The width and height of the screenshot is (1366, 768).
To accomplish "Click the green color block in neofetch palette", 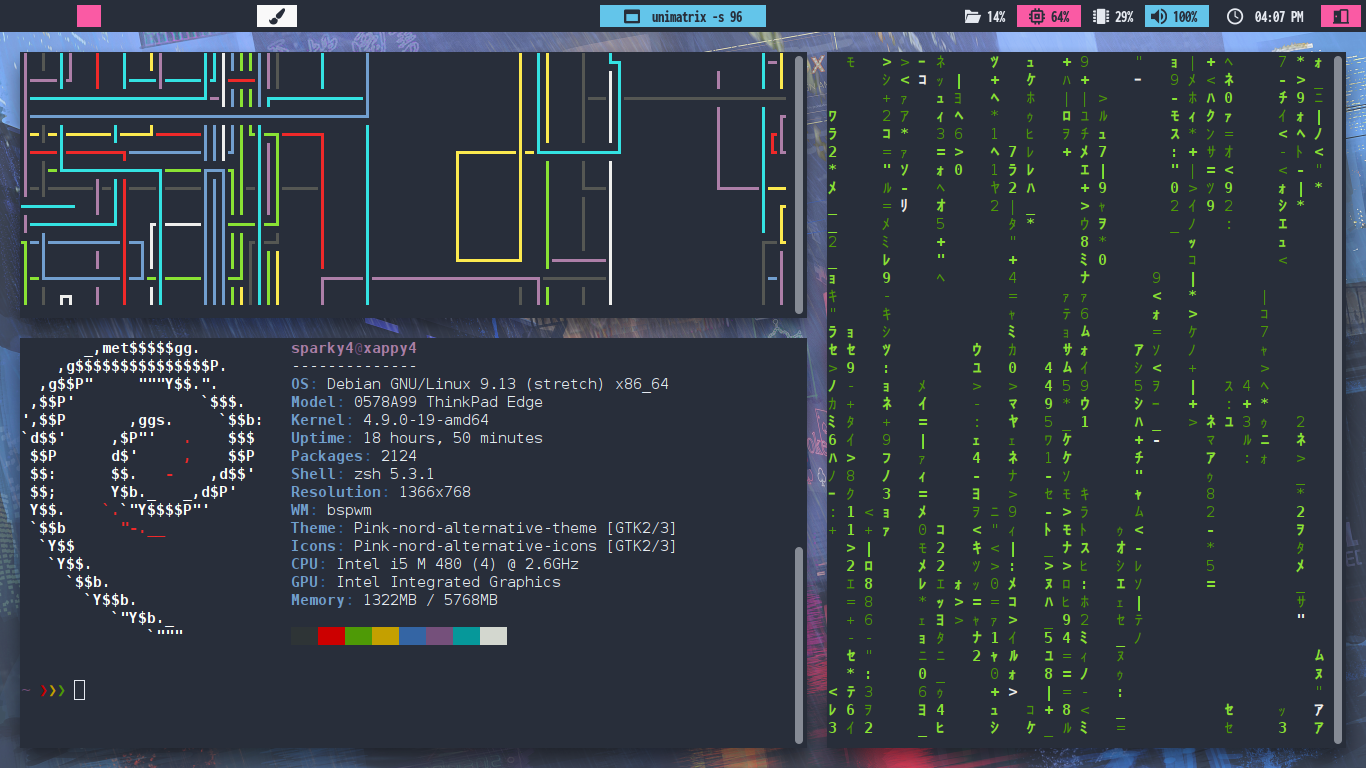I will 358,636.
